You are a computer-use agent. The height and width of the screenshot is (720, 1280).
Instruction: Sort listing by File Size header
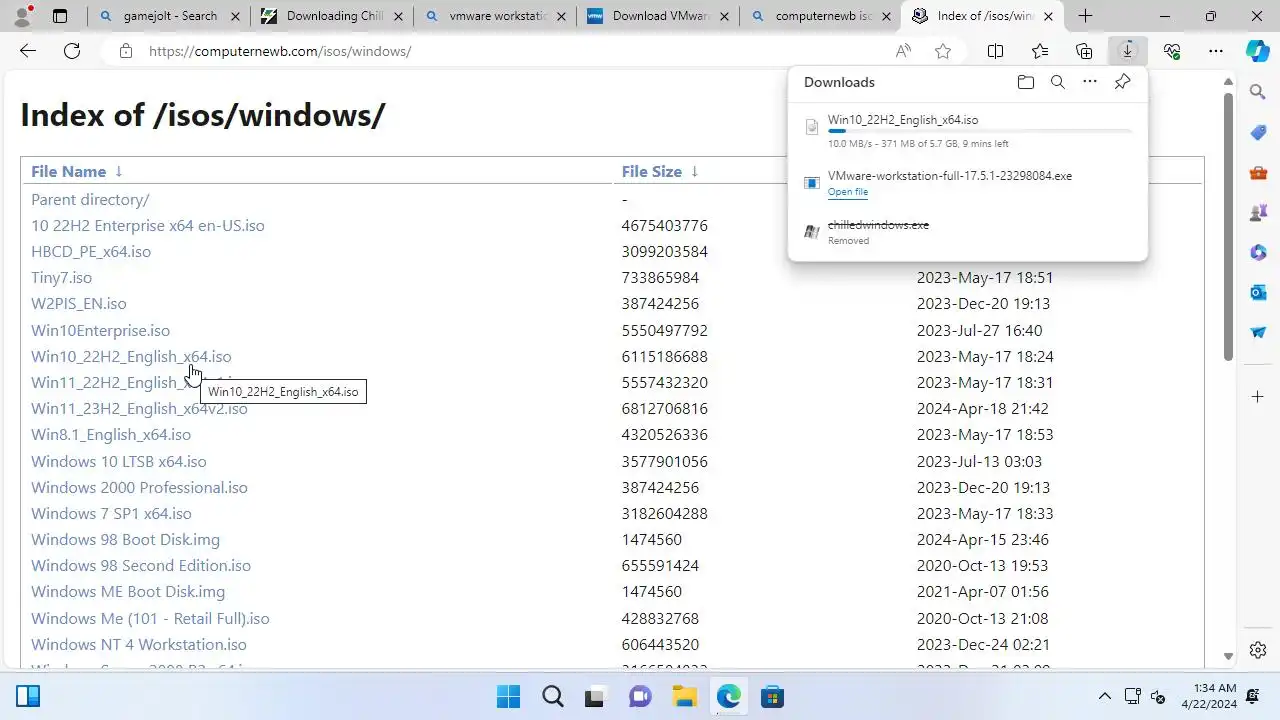pos(651,171)
